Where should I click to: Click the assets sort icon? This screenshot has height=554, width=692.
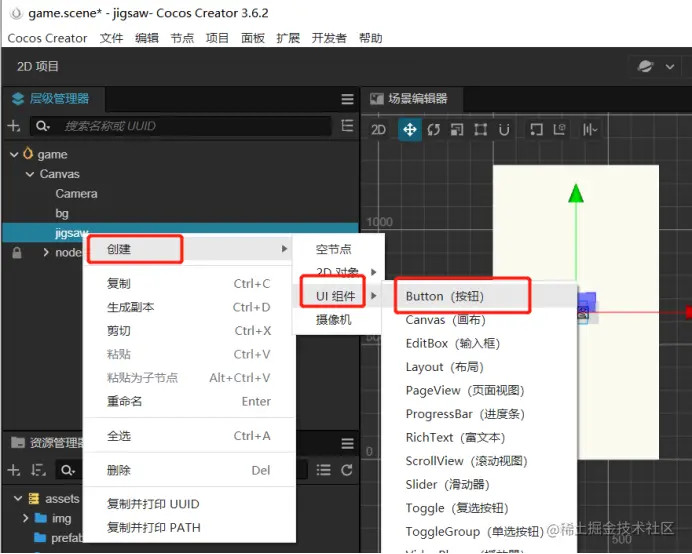coord(39,470)
